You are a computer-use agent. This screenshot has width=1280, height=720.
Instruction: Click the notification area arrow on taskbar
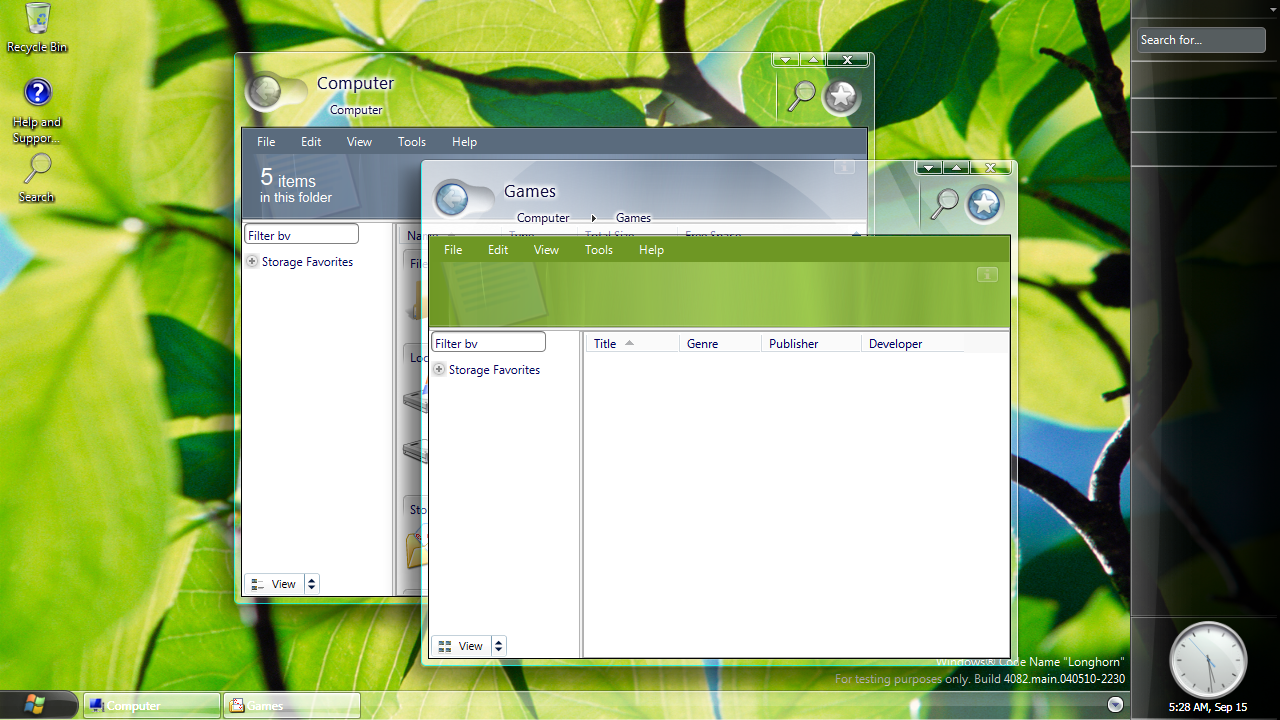coord(1115,705)
